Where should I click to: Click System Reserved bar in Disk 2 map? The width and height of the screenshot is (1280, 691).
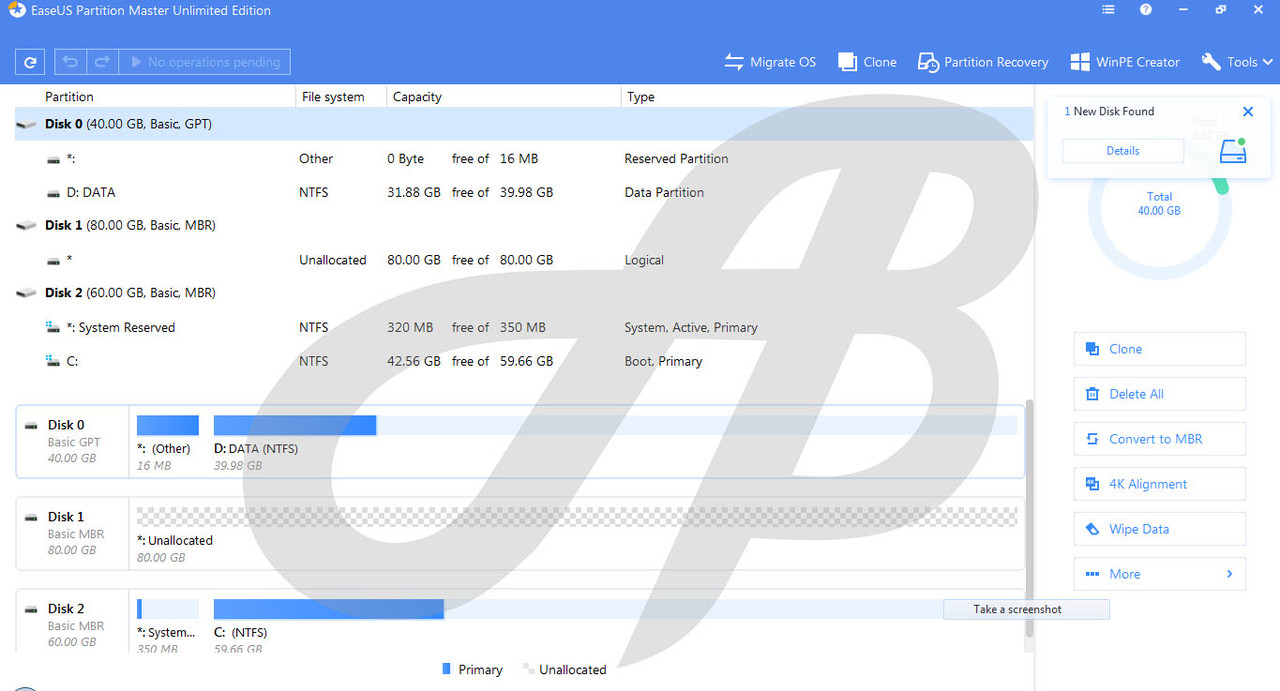coord(168,609)
